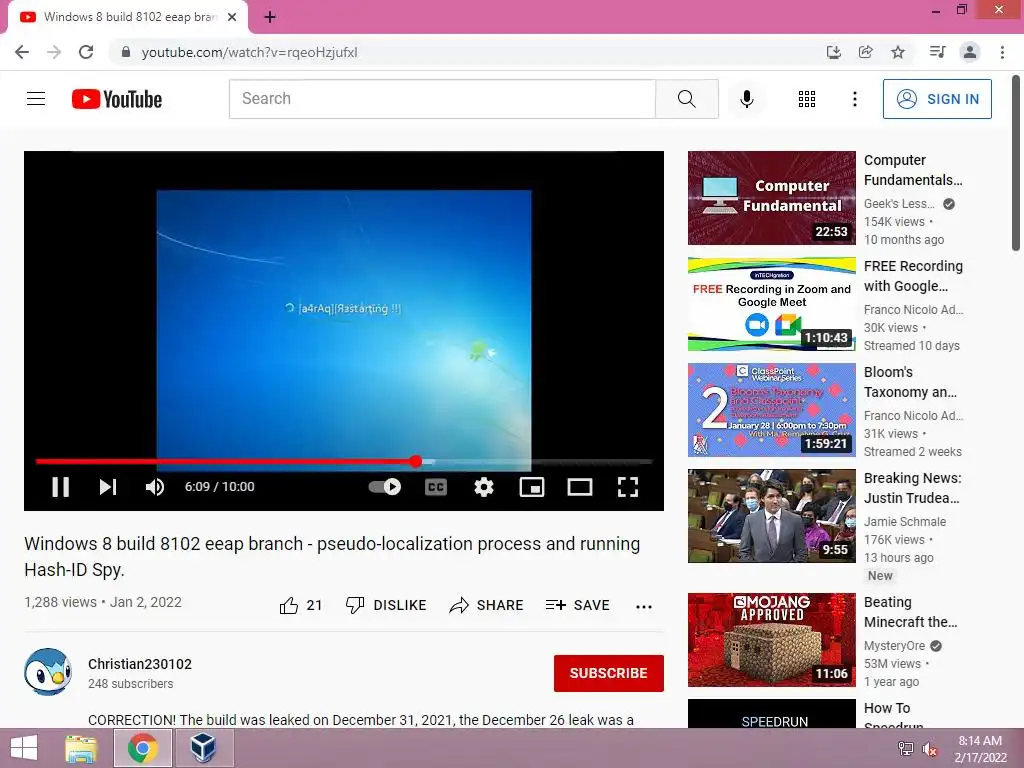Open File Explorer from taskbar
Viewport: 1024px width, 768px height.
(82, 748)
